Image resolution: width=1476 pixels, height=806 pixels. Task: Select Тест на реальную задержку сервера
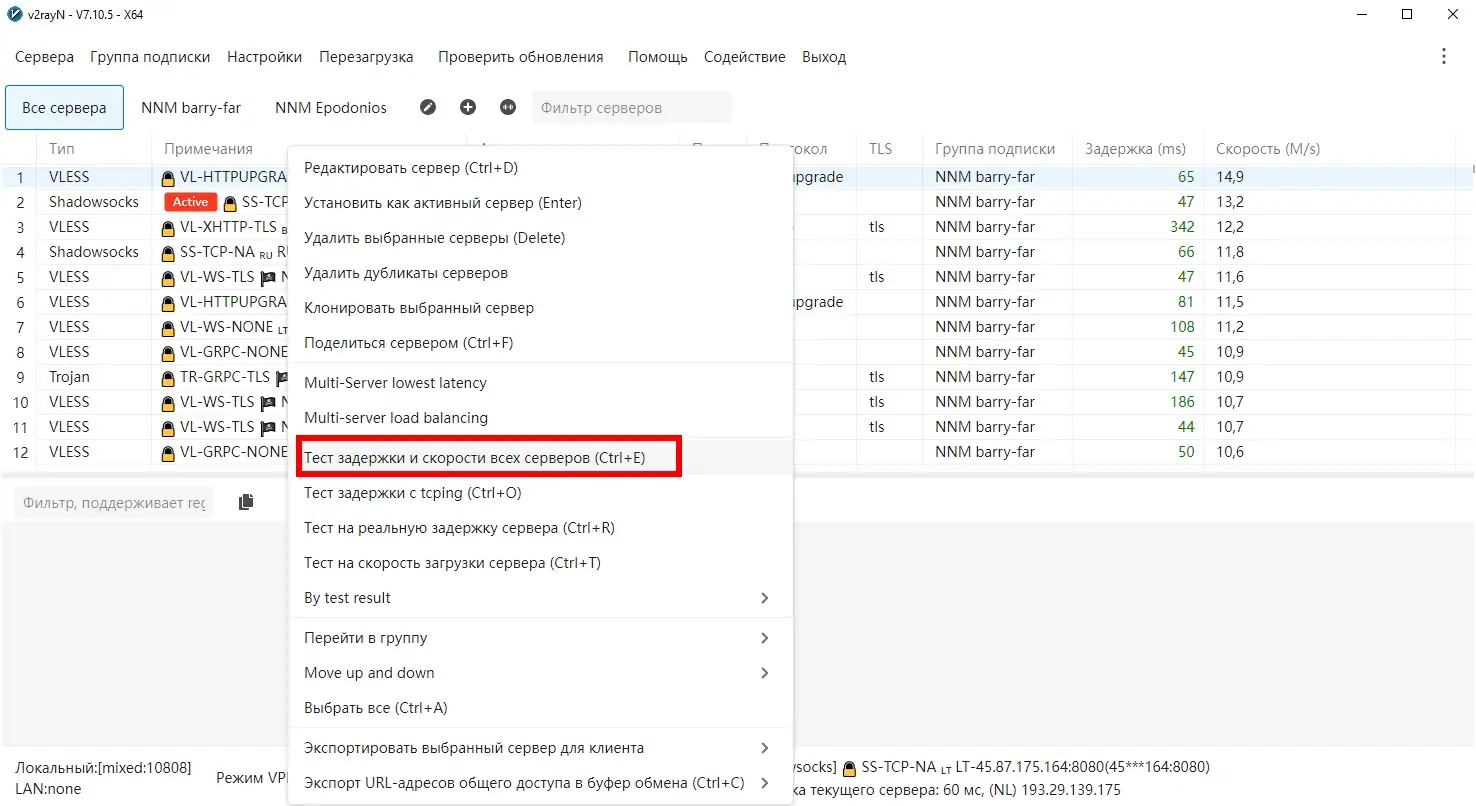click(x=540, y=528)
